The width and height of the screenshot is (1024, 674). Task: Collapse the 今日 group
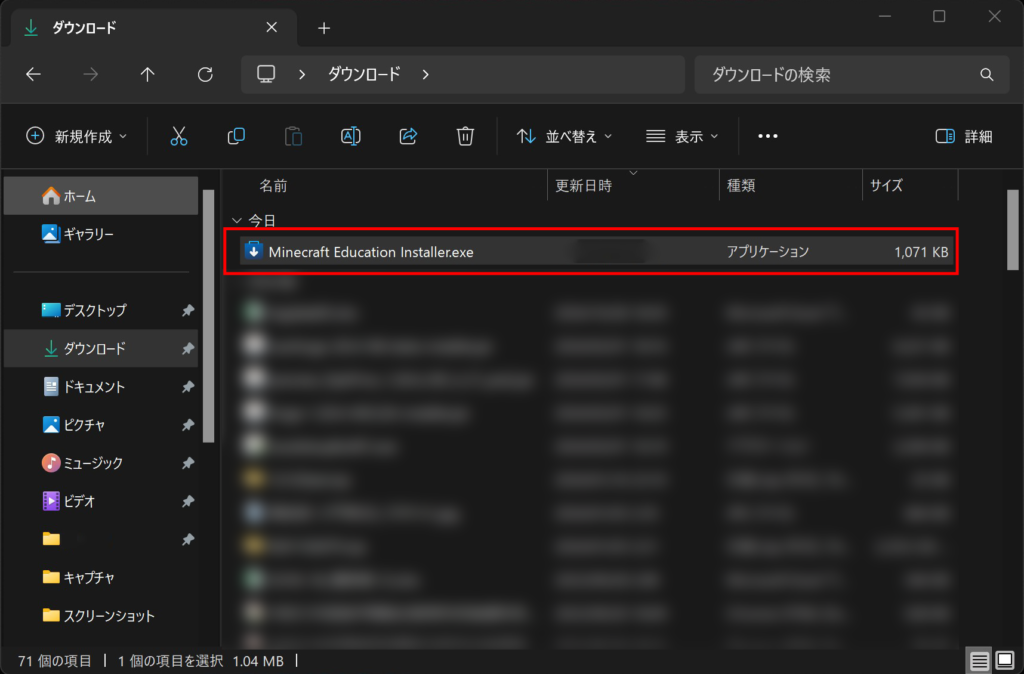237,219
